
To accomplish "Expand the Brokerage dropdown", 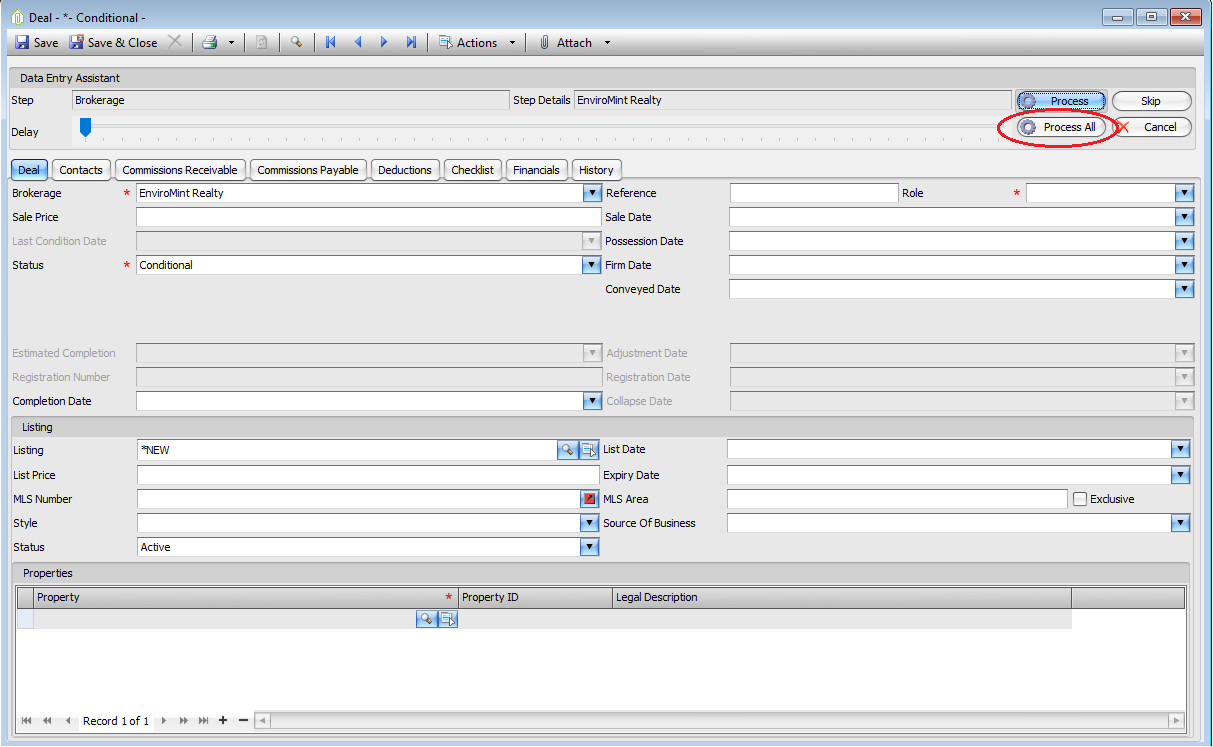I will tap(591, 193).
